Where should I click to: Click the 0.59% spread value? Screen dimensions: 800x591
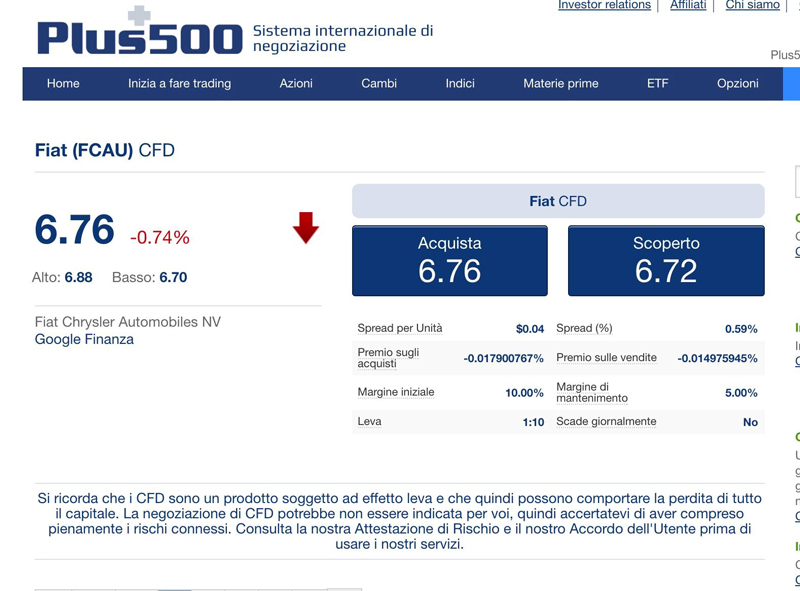click(x=741, y=329)
